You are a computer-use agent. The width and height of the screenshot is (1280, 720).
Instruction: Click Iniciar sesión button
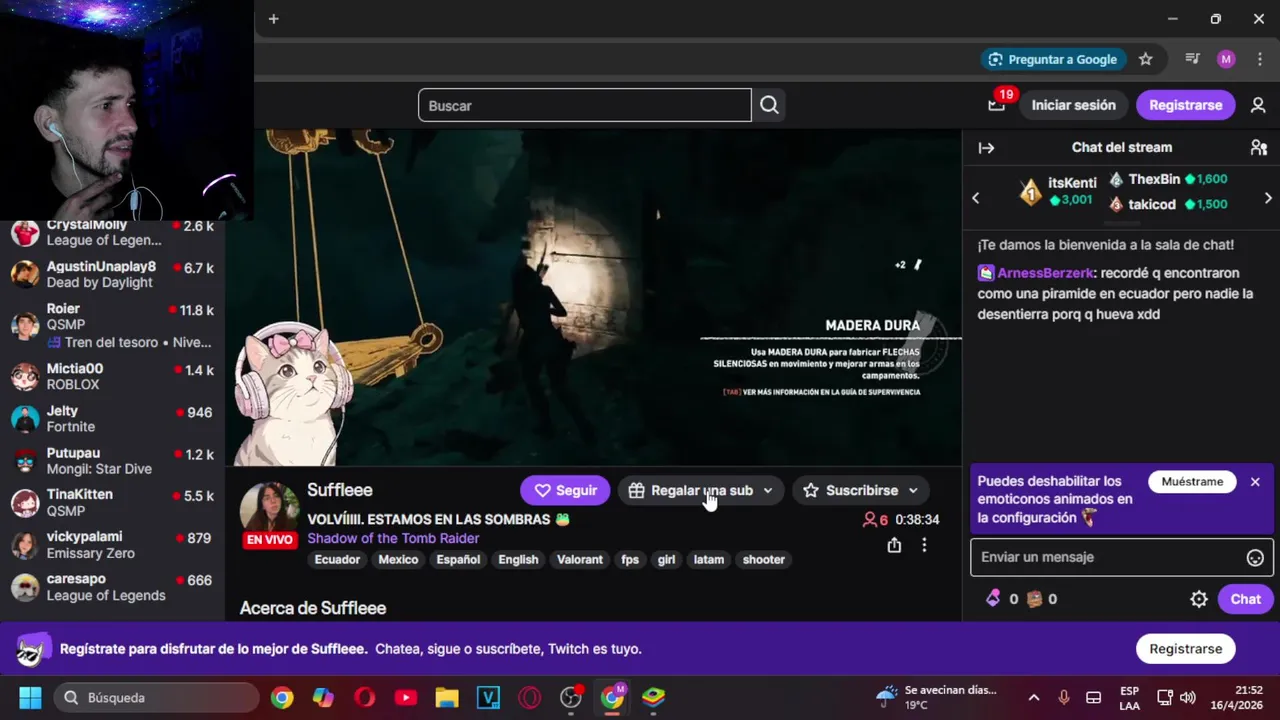click(1073, 105)
